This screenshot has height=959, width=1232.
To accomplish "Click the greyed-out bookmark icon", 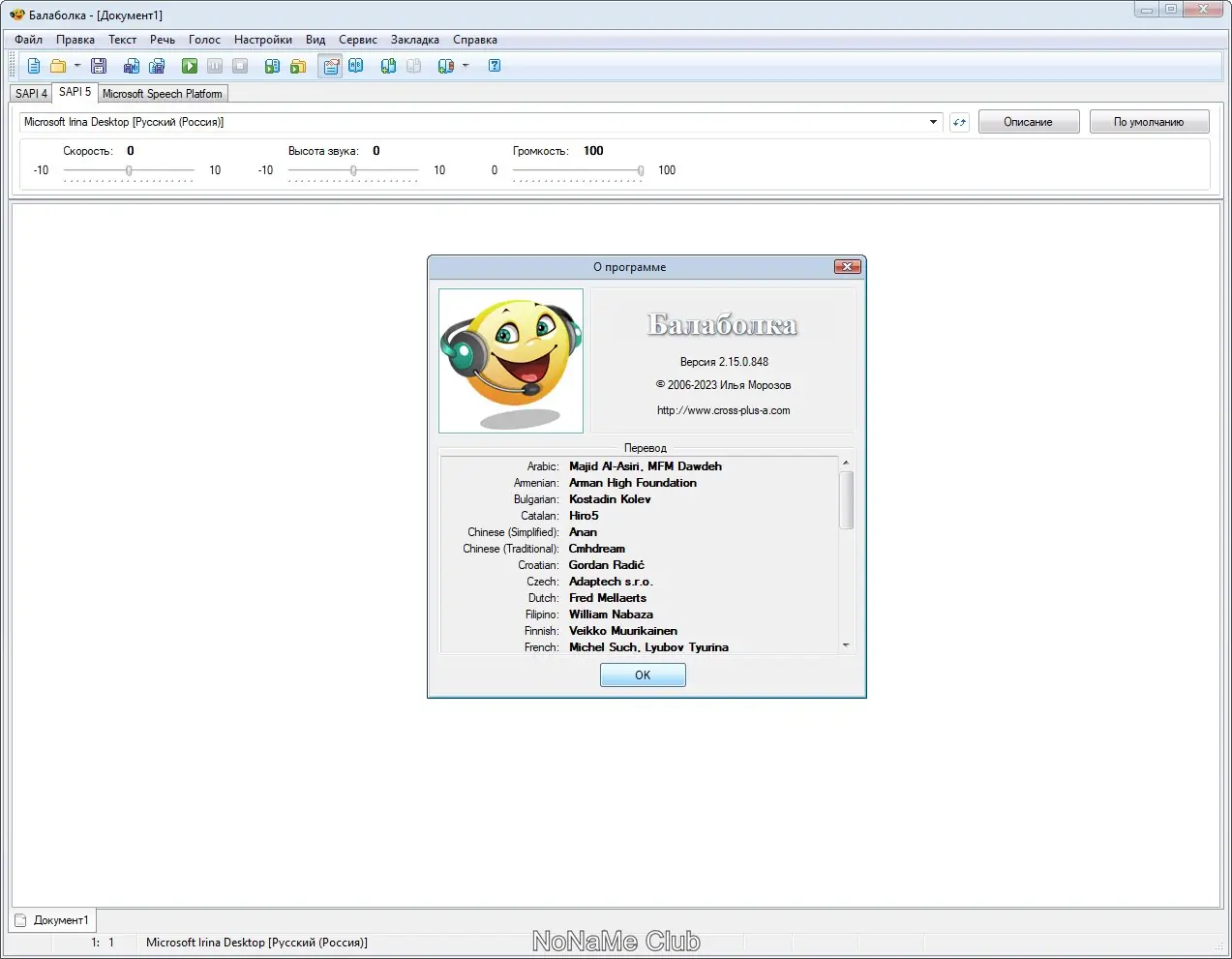I will [x=413, y=66].
